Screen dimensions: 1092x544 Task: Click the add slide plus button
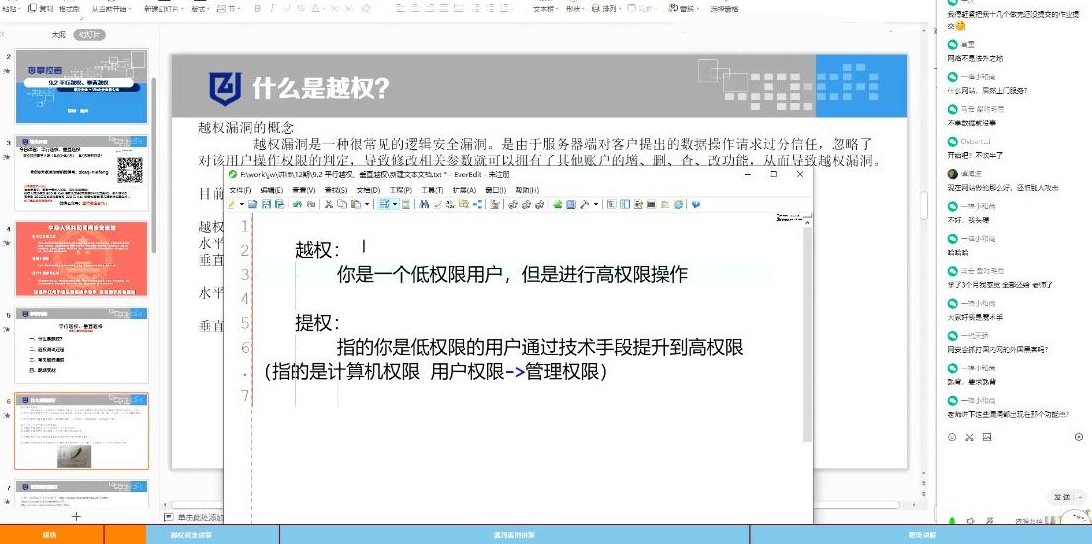click(77, 516)
